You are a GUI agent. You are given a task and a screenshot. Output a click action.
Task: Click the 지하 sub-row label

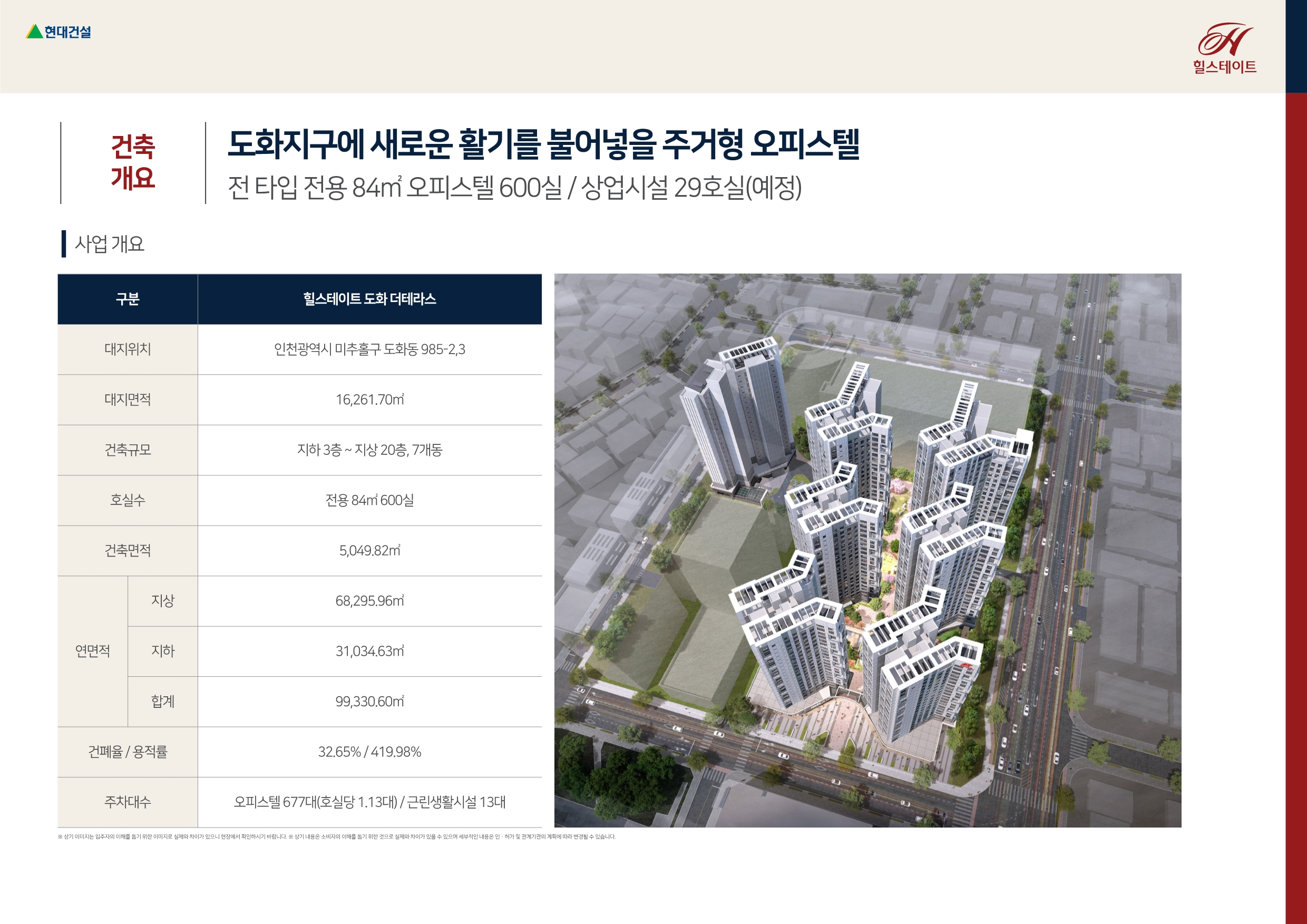point(163,651)
